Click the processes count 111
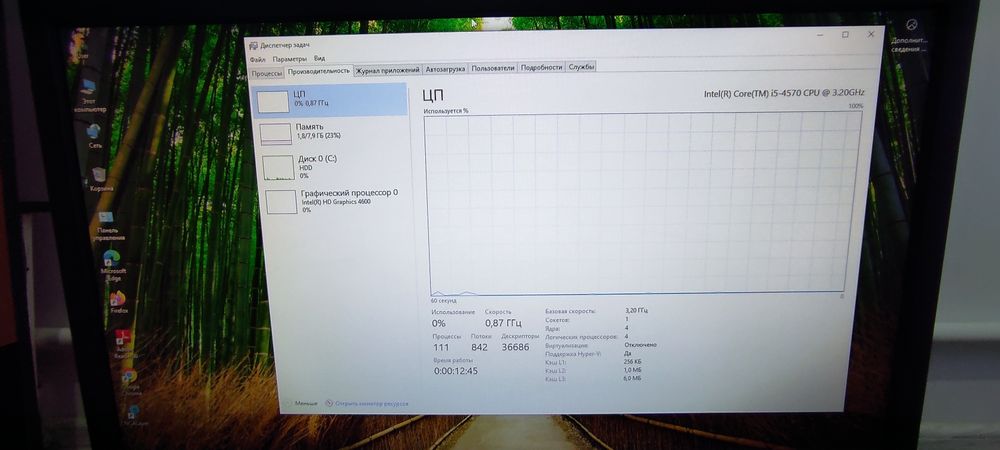The height and width of the screenshot is (450, 1000). pyautogui.click(x=441, y=347)
